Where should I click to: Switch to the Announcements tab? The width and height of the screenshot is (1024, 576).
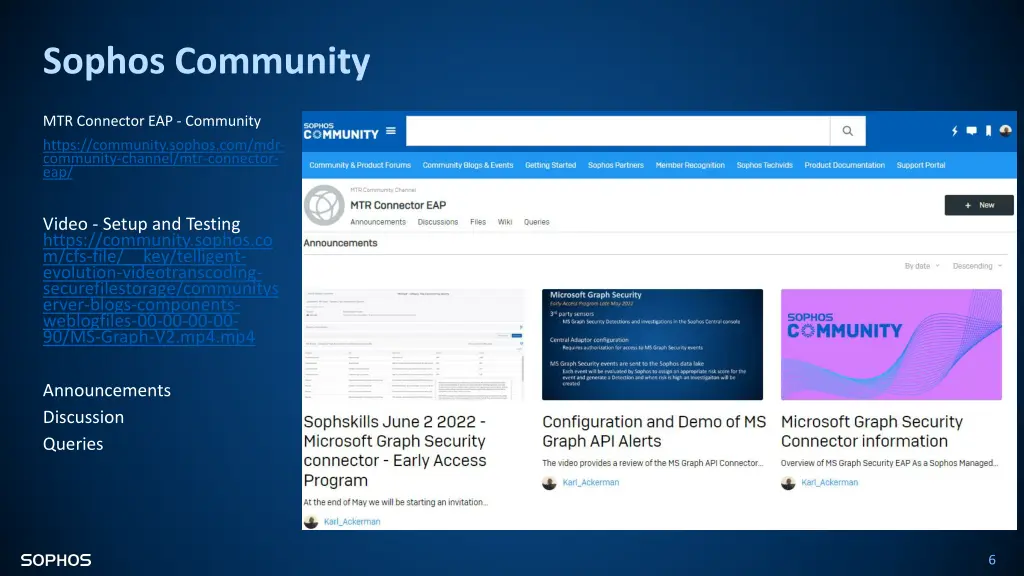pyautogui.click(x=377, y=222)
